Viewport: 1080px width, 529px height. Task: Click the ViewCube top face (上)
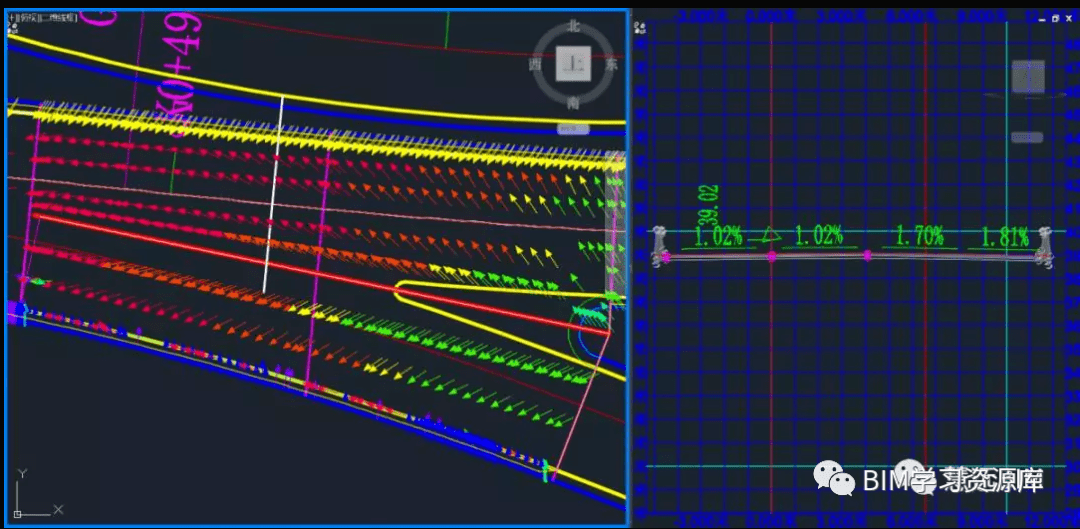tap(573, 64)
